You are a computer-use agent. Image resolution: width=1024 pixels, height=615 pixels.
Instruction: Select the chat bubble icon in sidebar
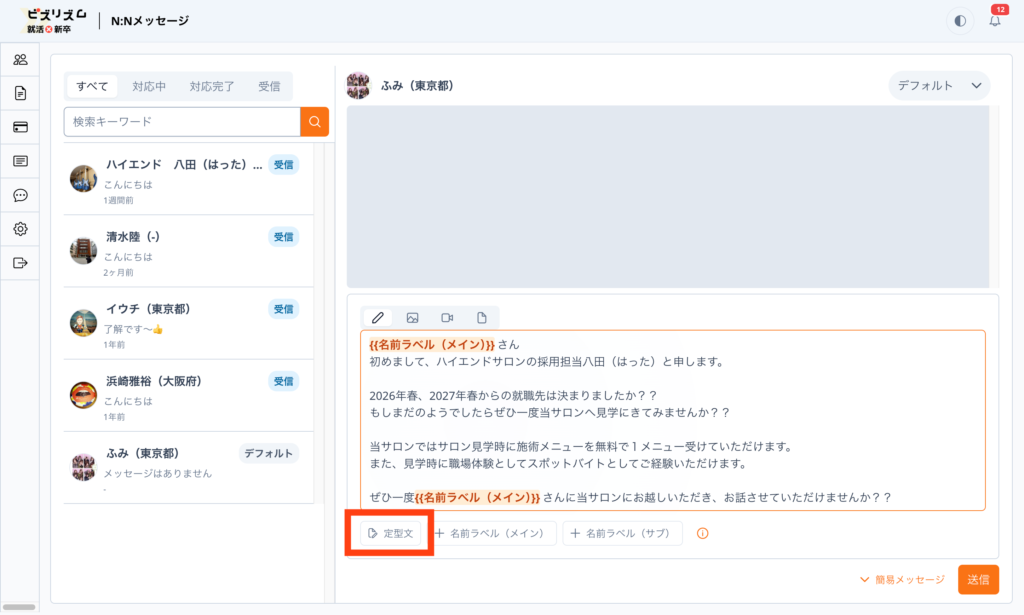click(20, 195)
